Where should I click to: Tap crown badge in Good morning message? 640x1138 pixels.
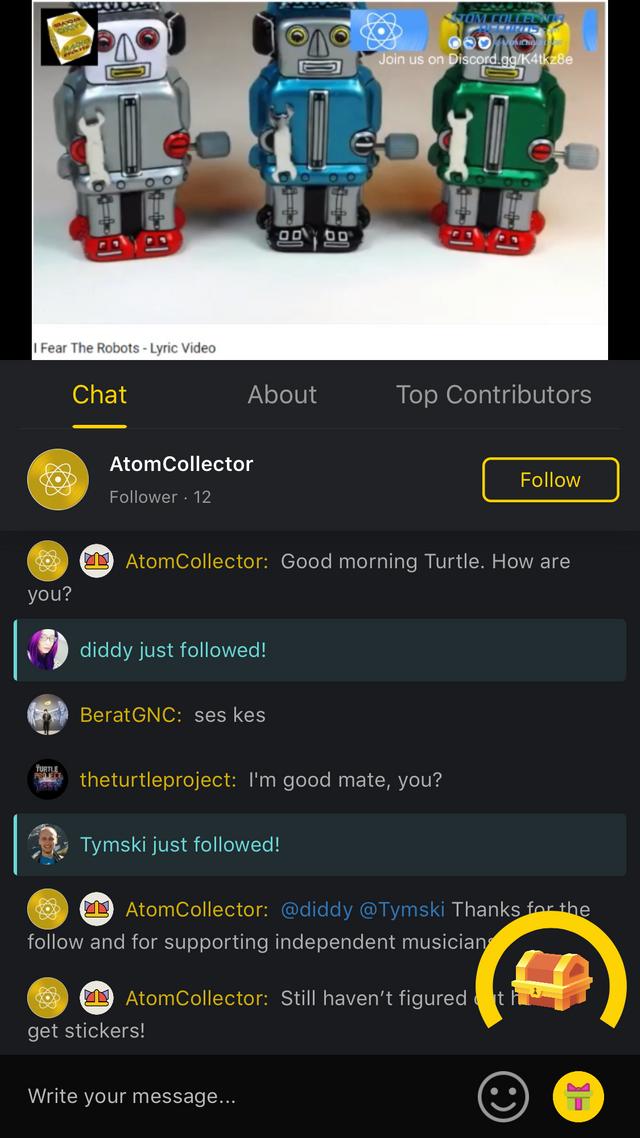(97, 561)
